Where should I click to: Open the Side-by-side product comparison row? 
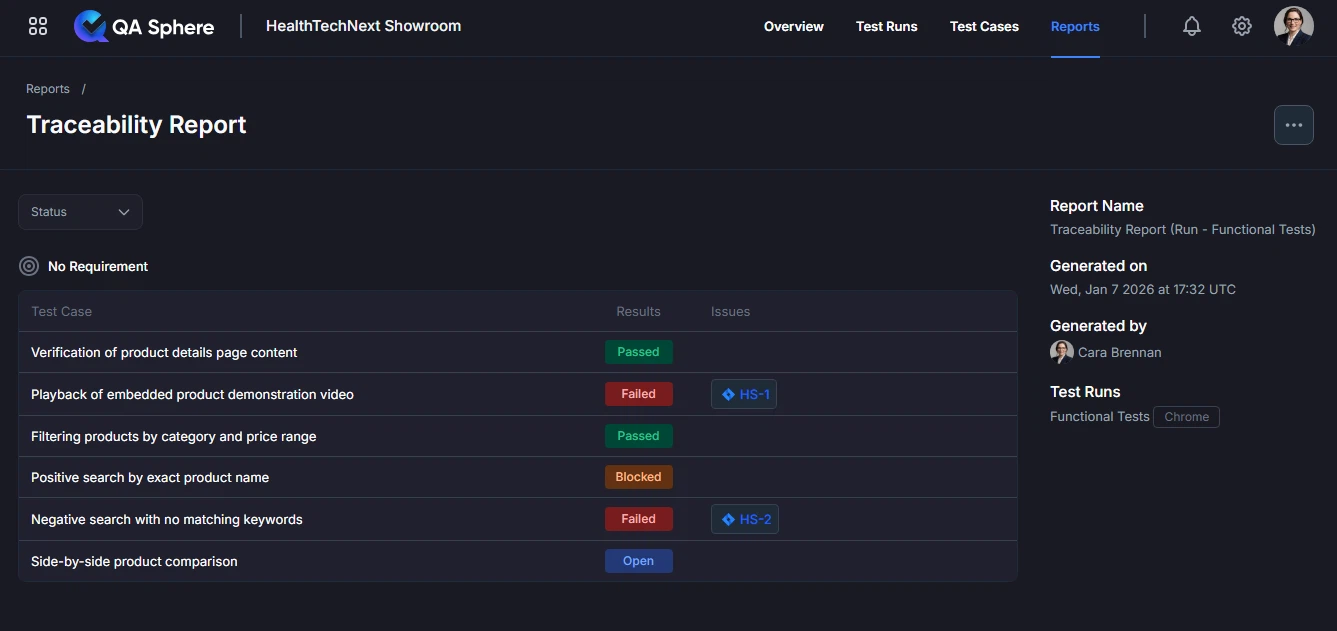[x=134, y=561]
